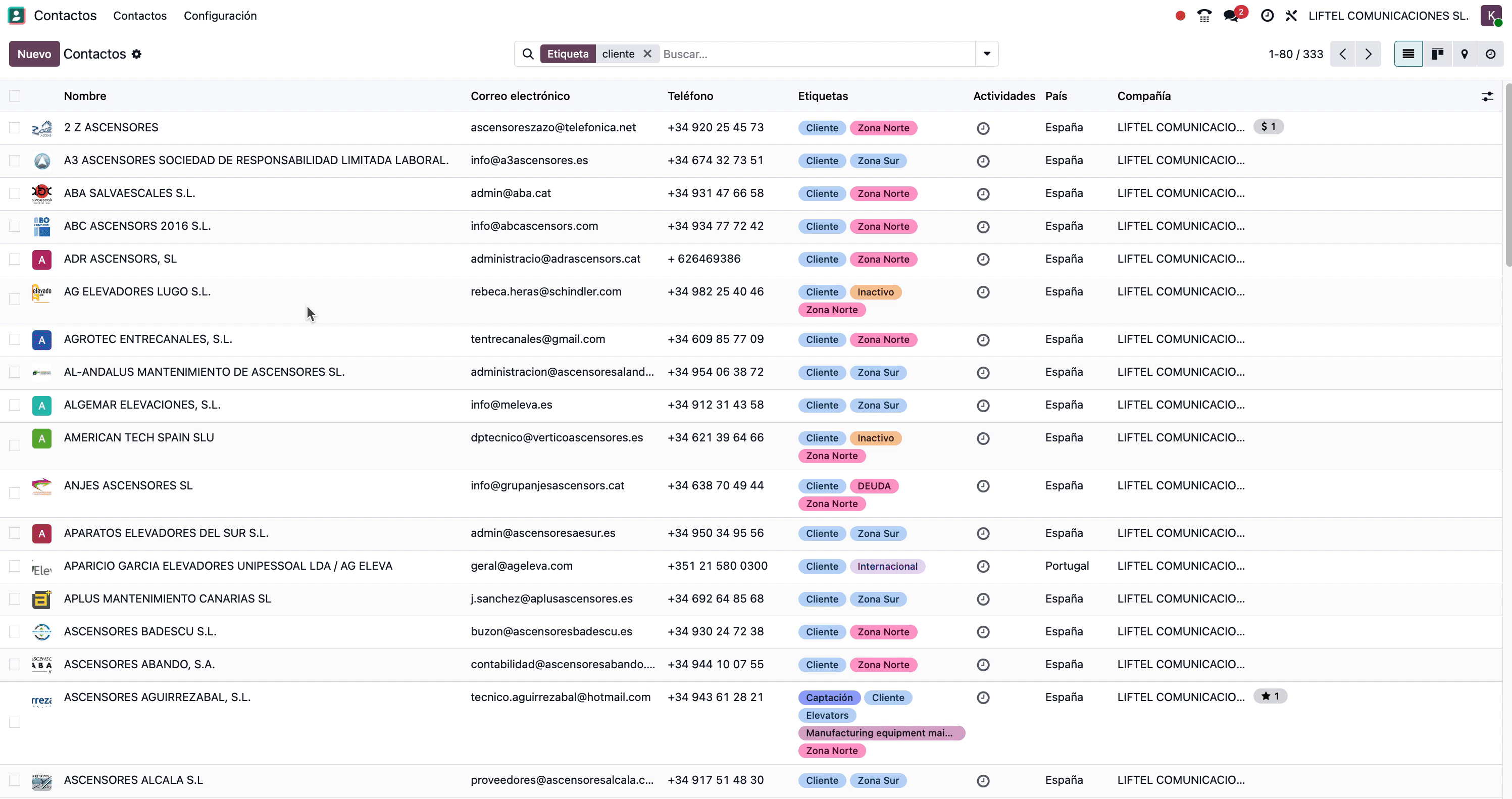Switch to Kanban view

(1437, 54)
